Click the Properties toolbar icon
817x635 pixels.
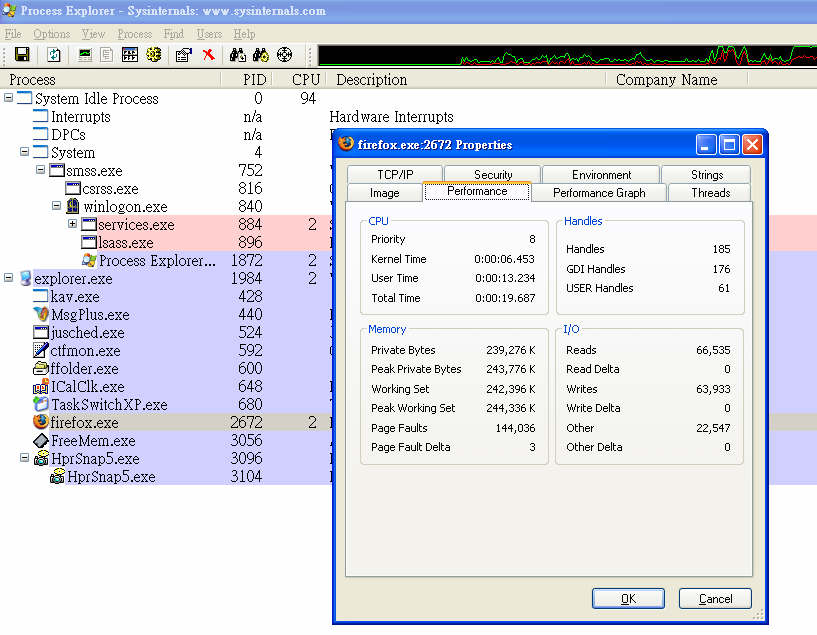click(183, 55)
